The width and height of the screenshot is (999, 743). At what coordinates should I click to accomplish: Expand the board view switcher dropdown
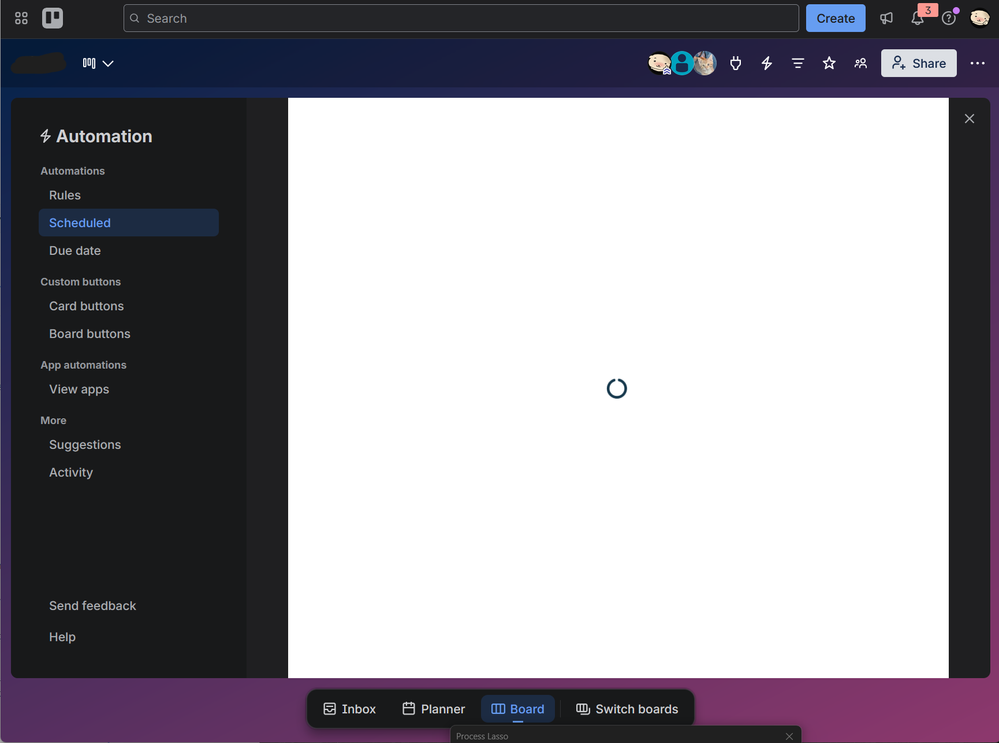point(98,63)
